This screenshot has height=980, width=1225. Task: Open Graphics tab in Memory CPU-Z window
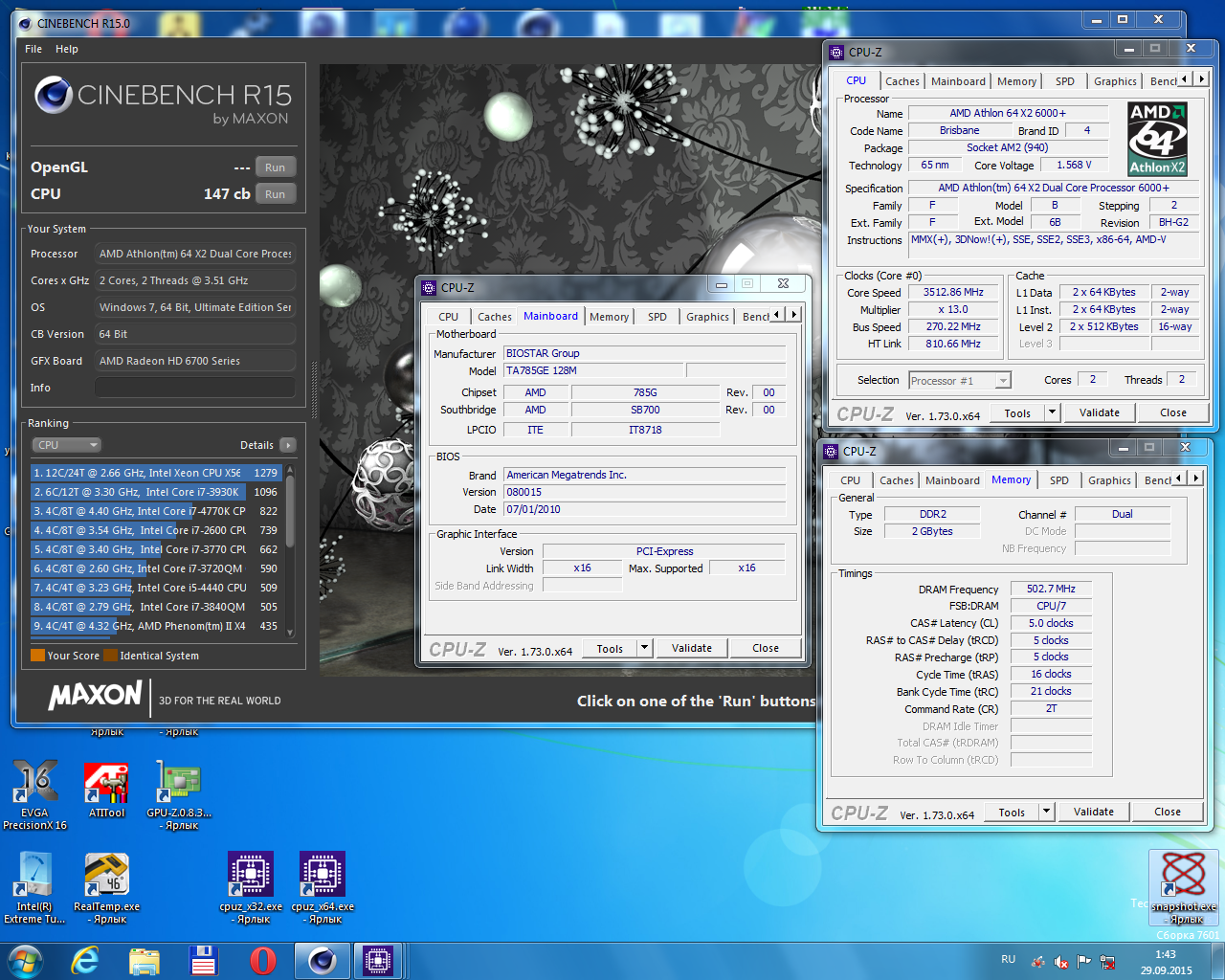pyautogui.click(x=1109, y=480)
